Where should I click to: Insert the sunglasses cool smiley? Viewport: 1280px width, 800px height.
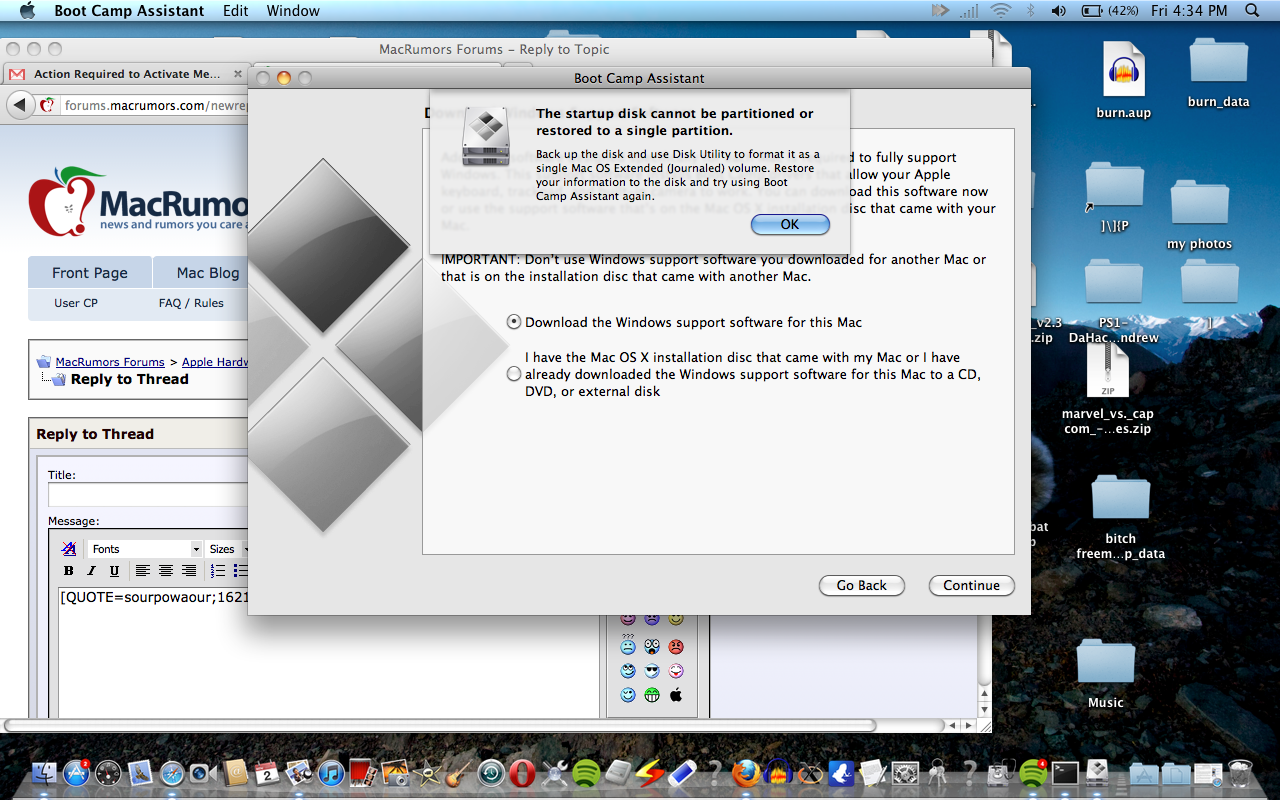[652, 671]
